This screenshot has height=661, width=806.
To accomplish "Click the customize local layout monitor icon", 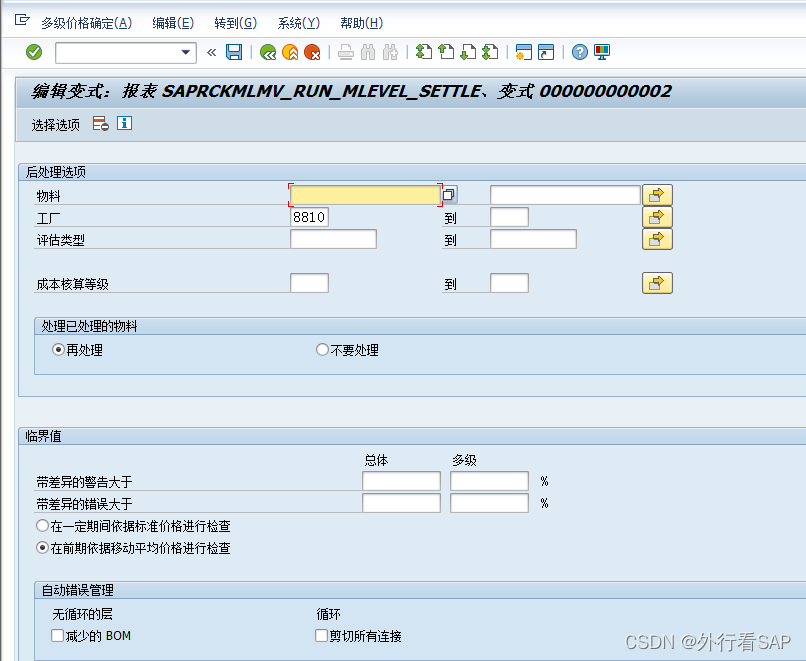I will pos(602,52).
